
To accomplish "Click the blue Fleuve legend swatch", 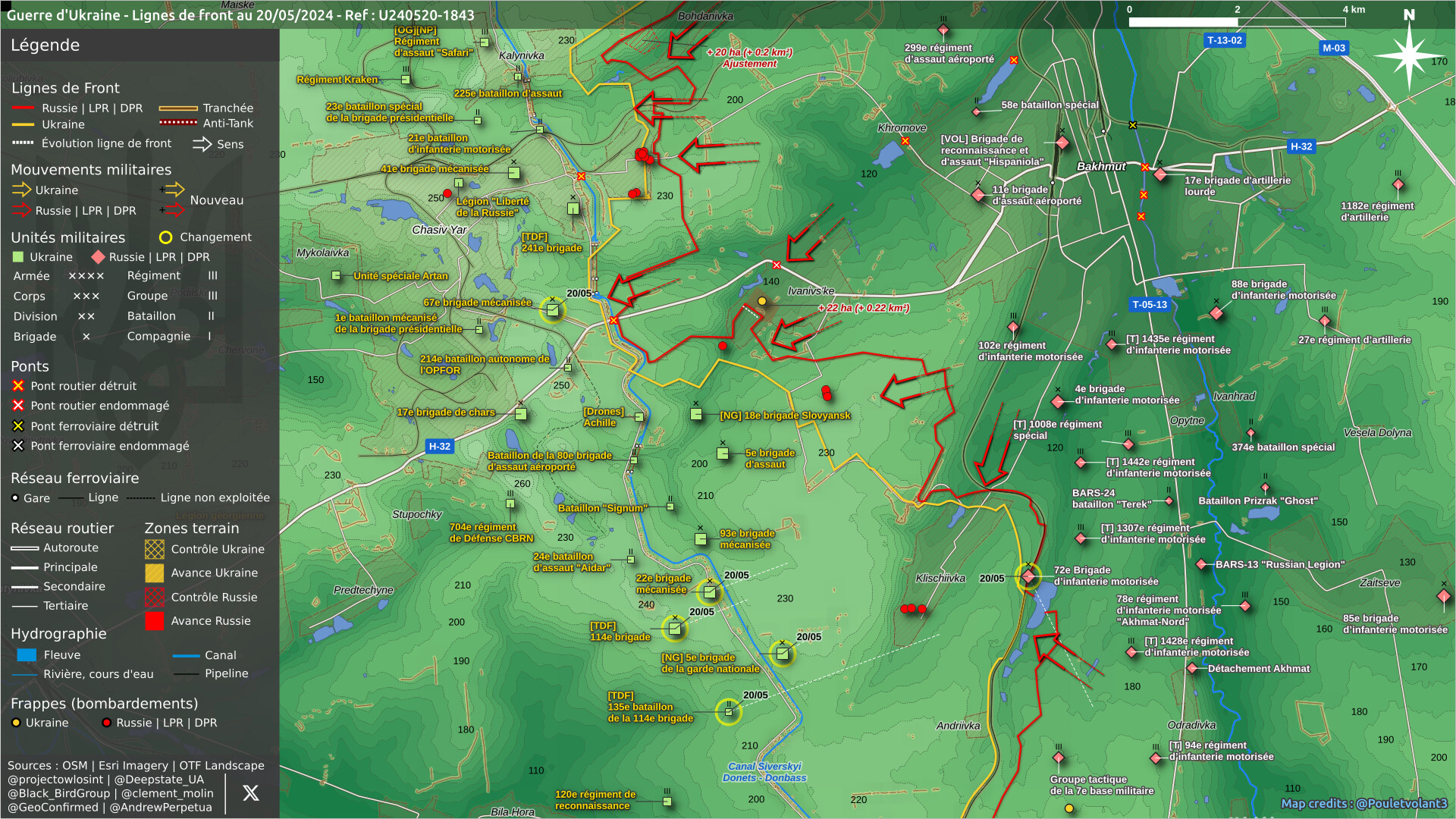I will (x=27, y=654).
